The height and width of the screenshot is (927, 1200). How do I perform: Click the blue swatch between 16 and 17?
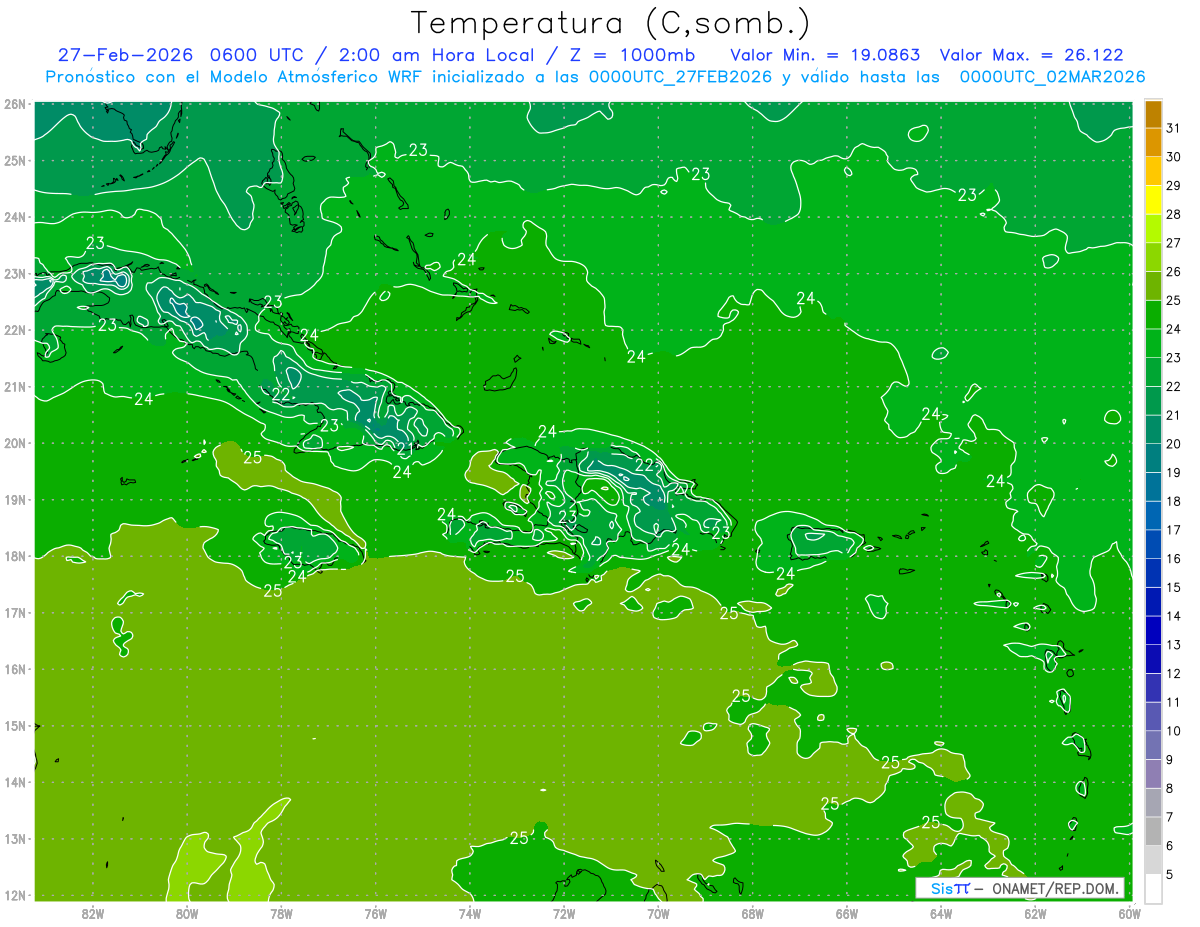pos(1153,544)
